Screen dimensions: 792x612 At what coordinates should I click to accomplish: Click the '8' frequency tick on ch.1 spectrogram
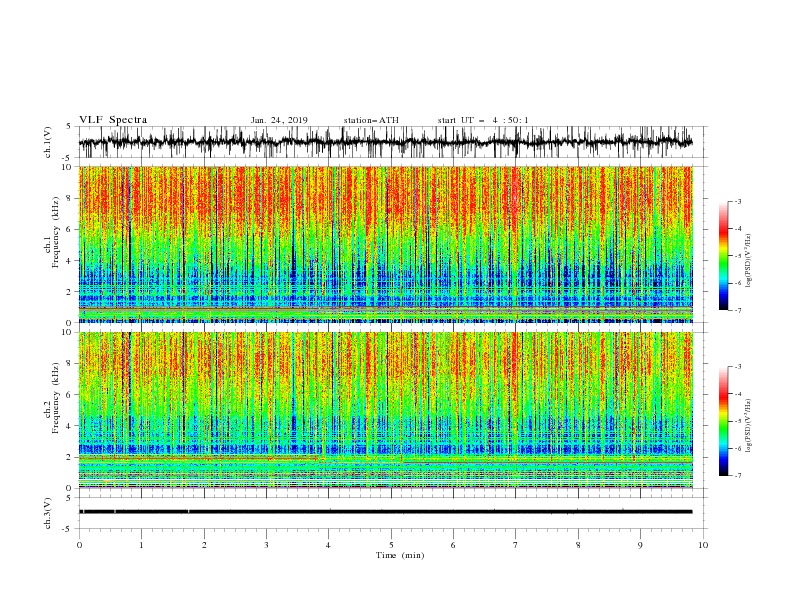[69, 198]
